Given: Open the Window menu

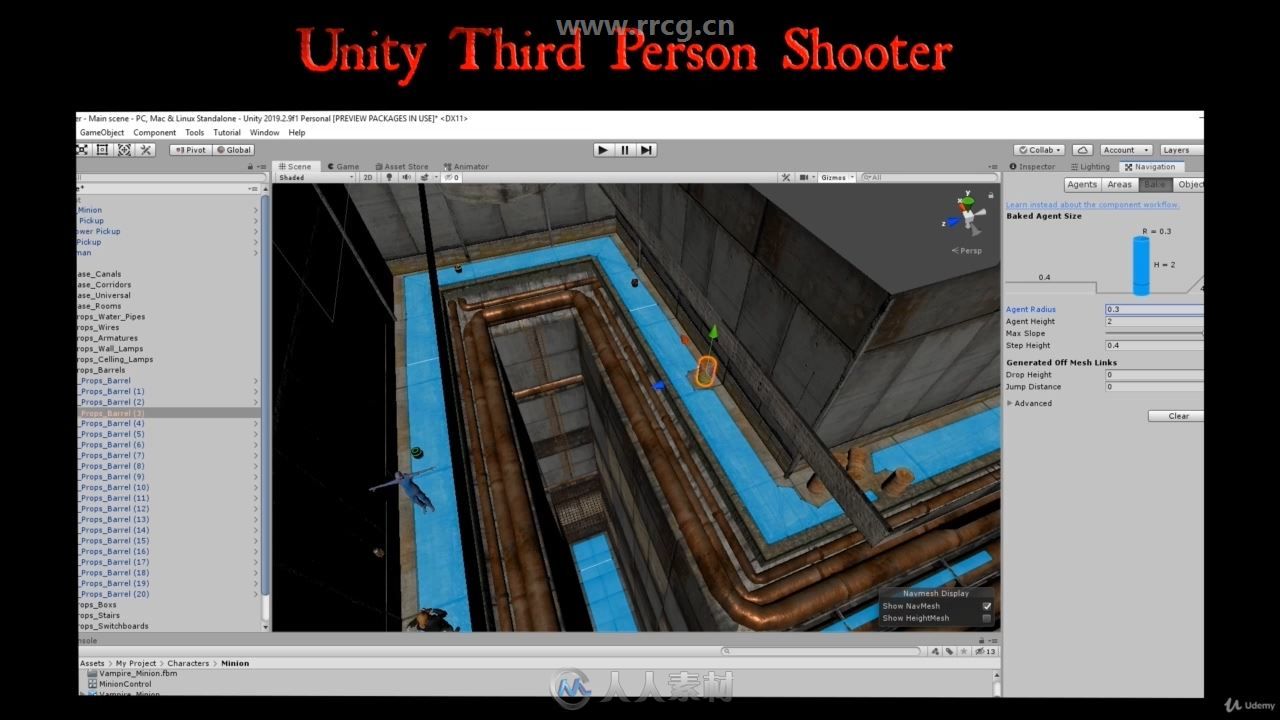Looking at the screenshot, I should click(x=264, y=132).
